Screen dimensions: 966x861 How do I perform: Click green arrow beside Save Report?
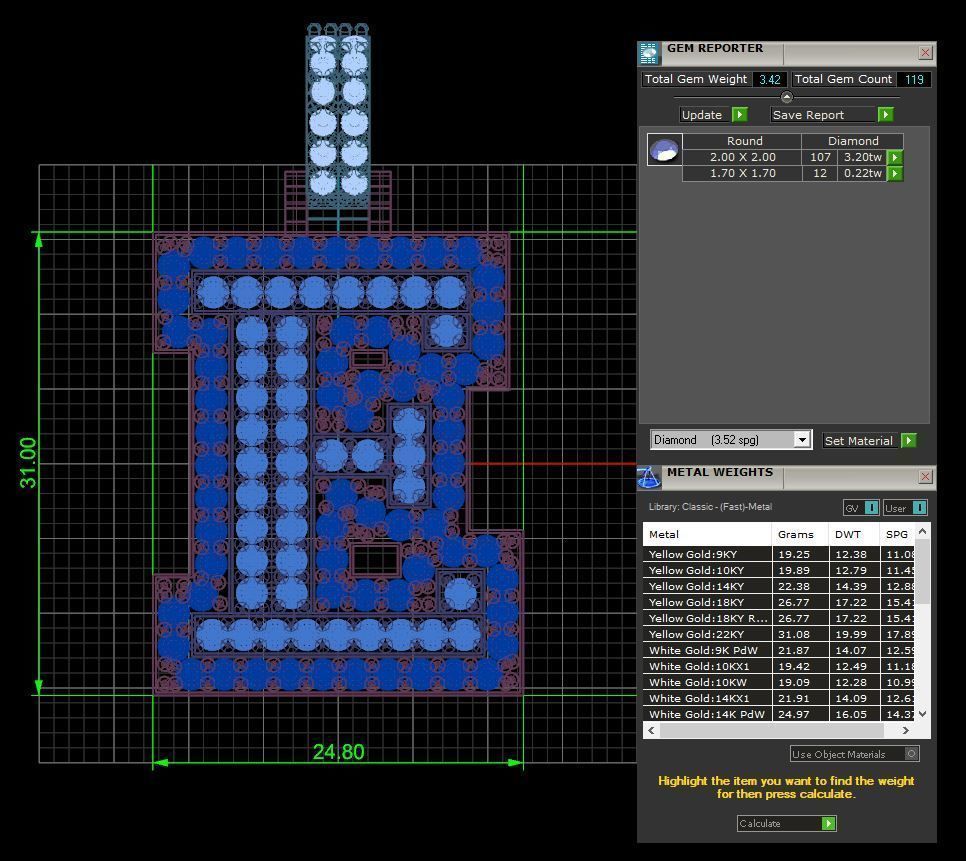885,115
